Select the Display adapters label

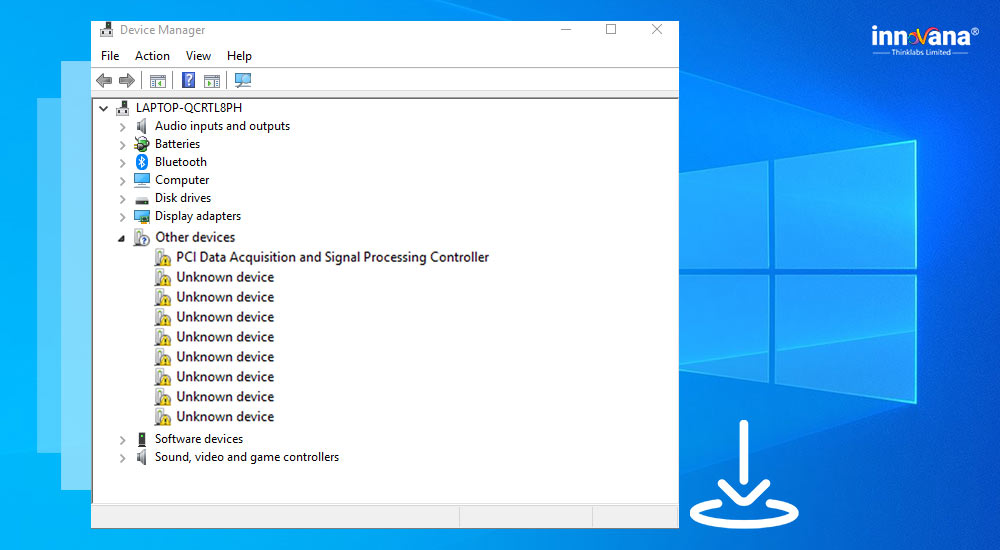[198, 216]
